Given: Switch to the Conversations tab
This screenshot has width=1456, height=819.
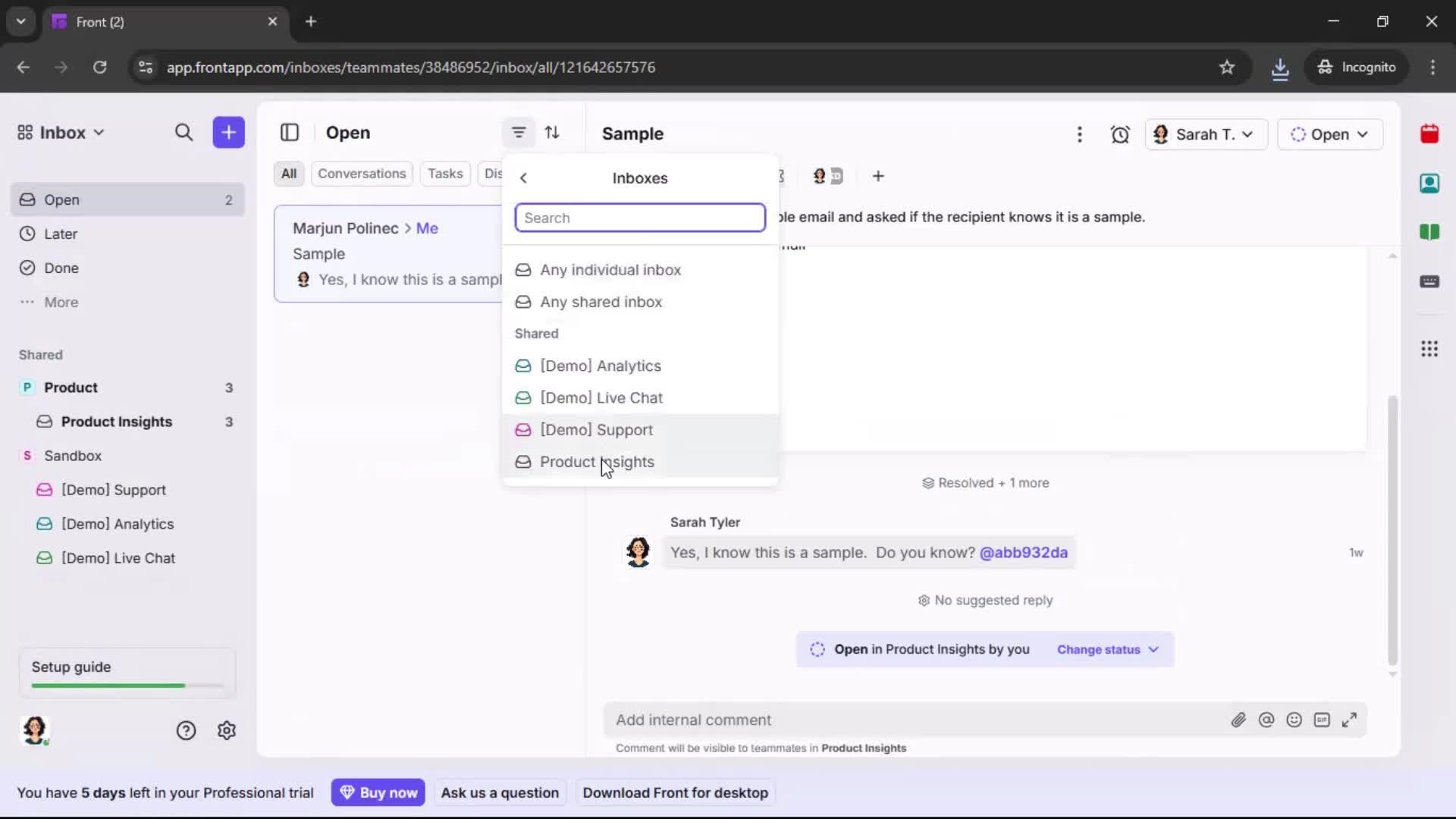Looking at the screenshot, I should pos(362,173).
